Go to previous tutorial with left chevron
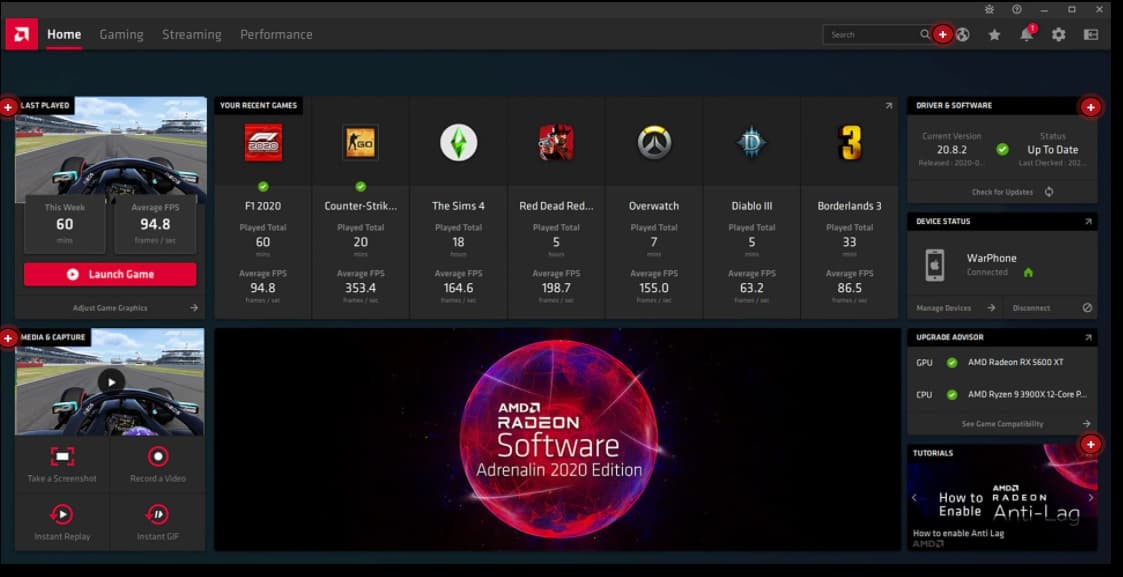 [915, 498]
